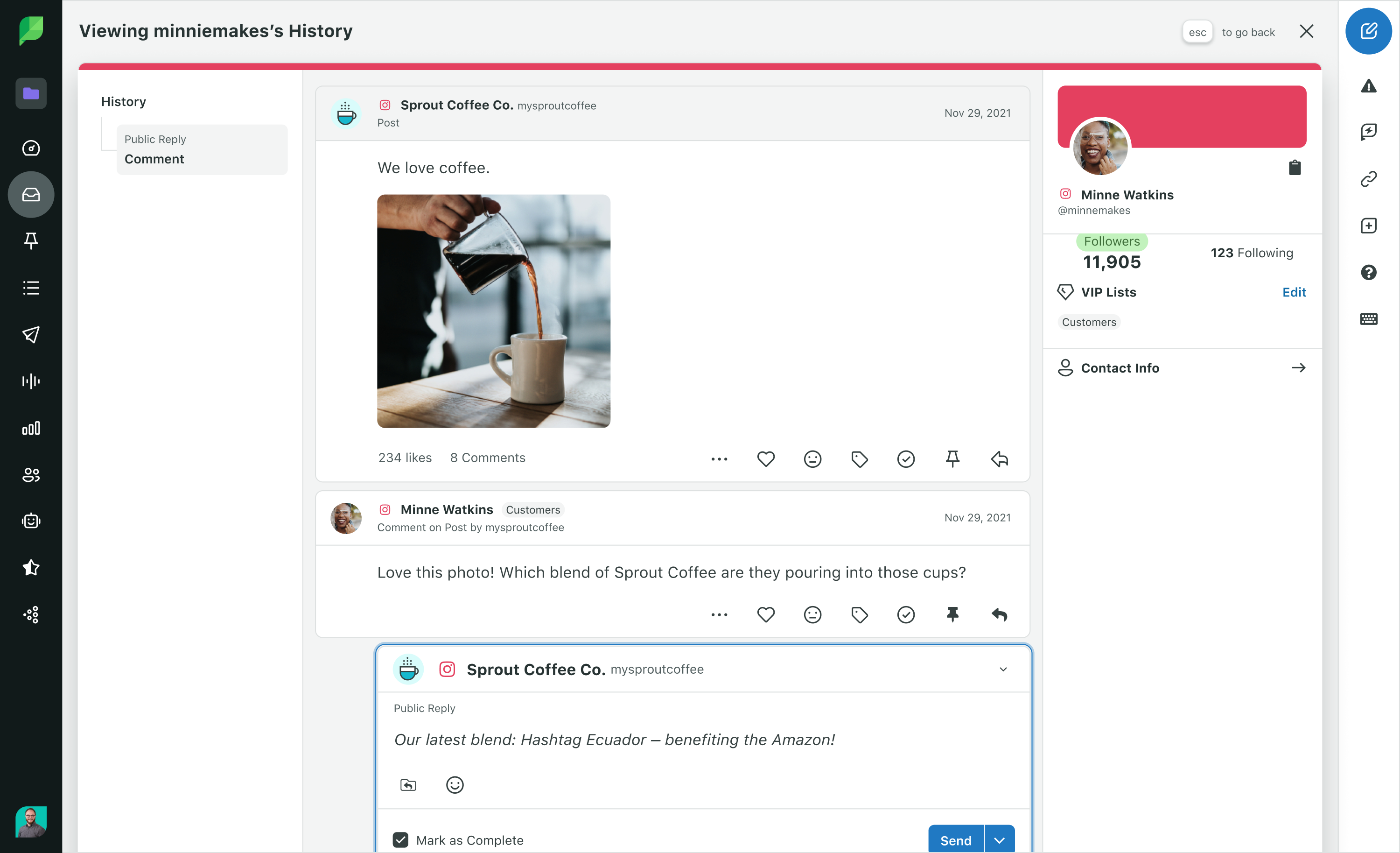Open saved replies icon in reply box

408,785
